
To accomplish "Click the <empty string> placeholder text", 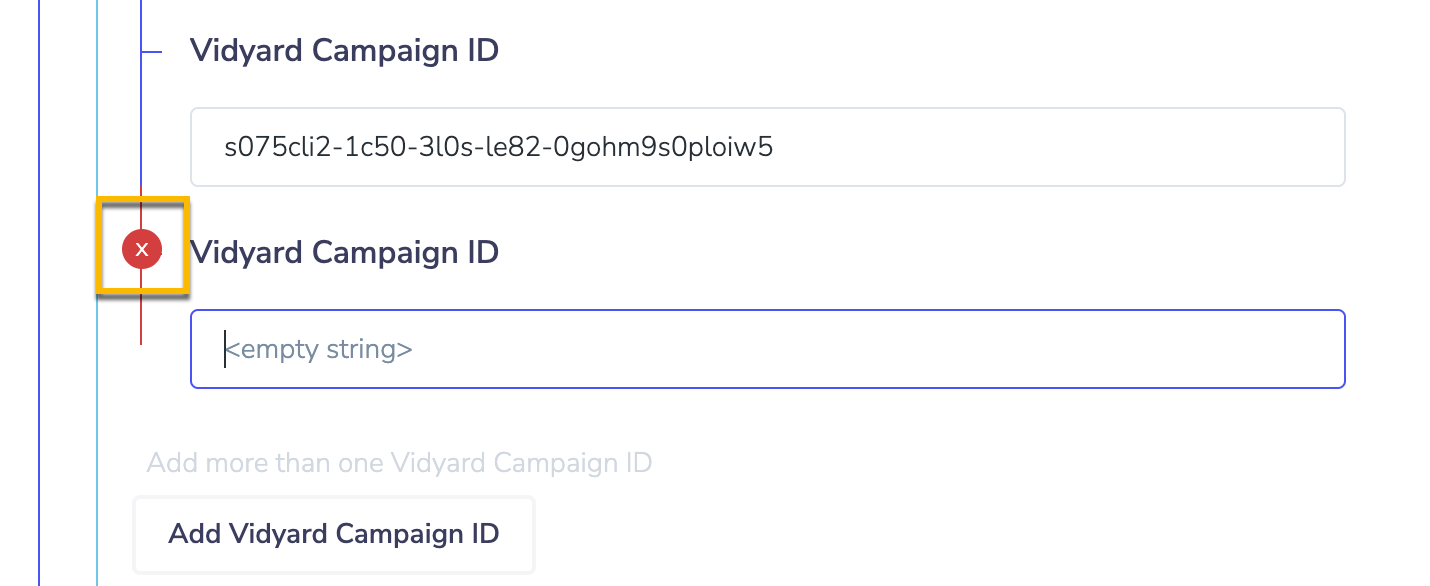I will point(318,349).
